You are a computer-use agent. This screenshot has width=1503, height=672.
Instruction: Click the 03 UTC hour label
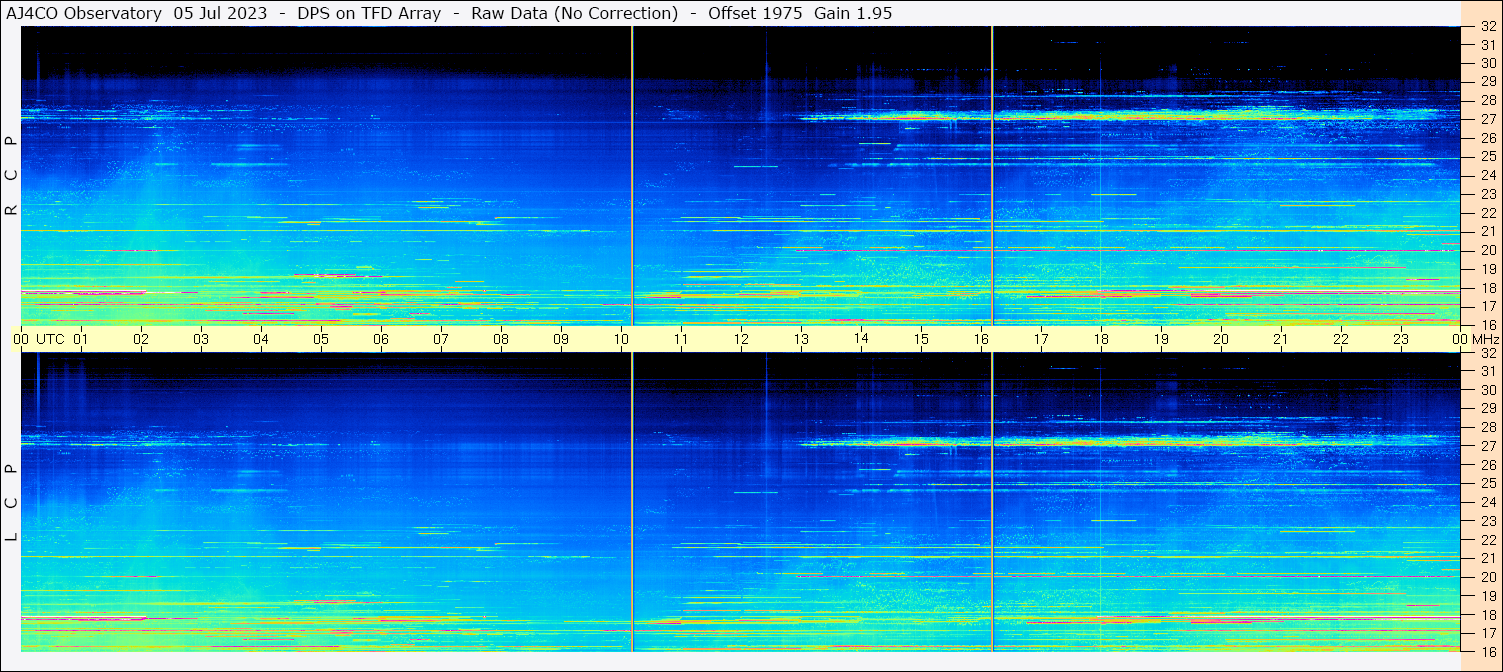click(201, 339)
